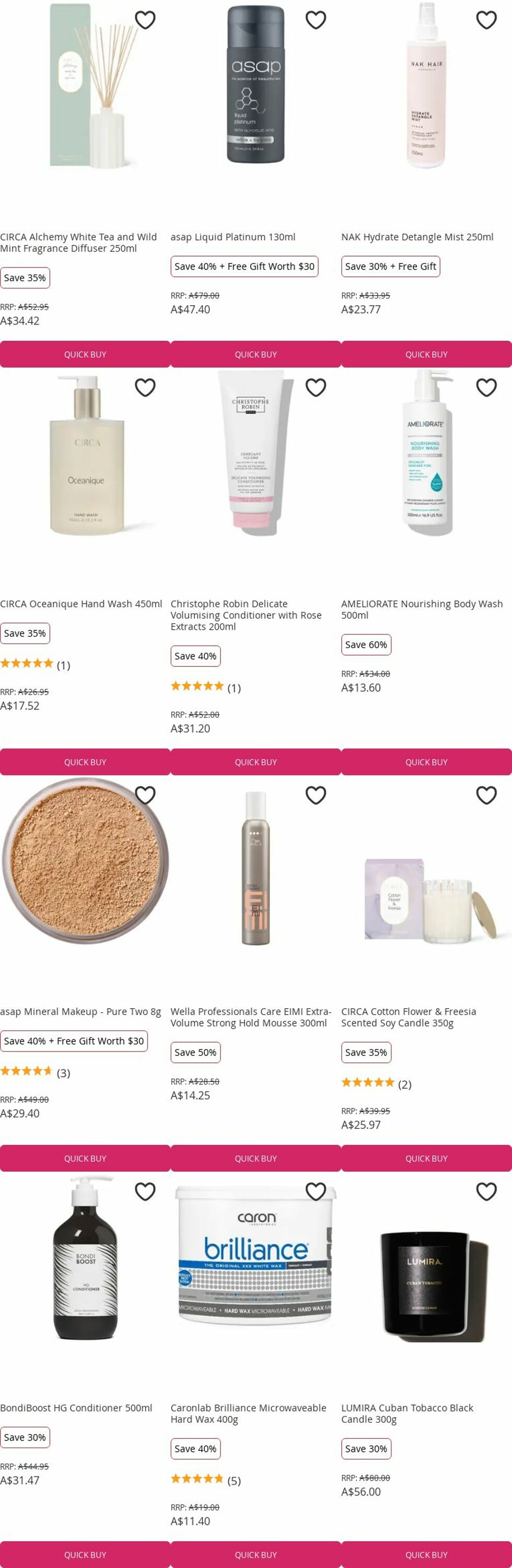The image size is (512, 1568).
Task: Quick buy asap Mineral Makeup Pure Two
Action: coord(85,1158)
